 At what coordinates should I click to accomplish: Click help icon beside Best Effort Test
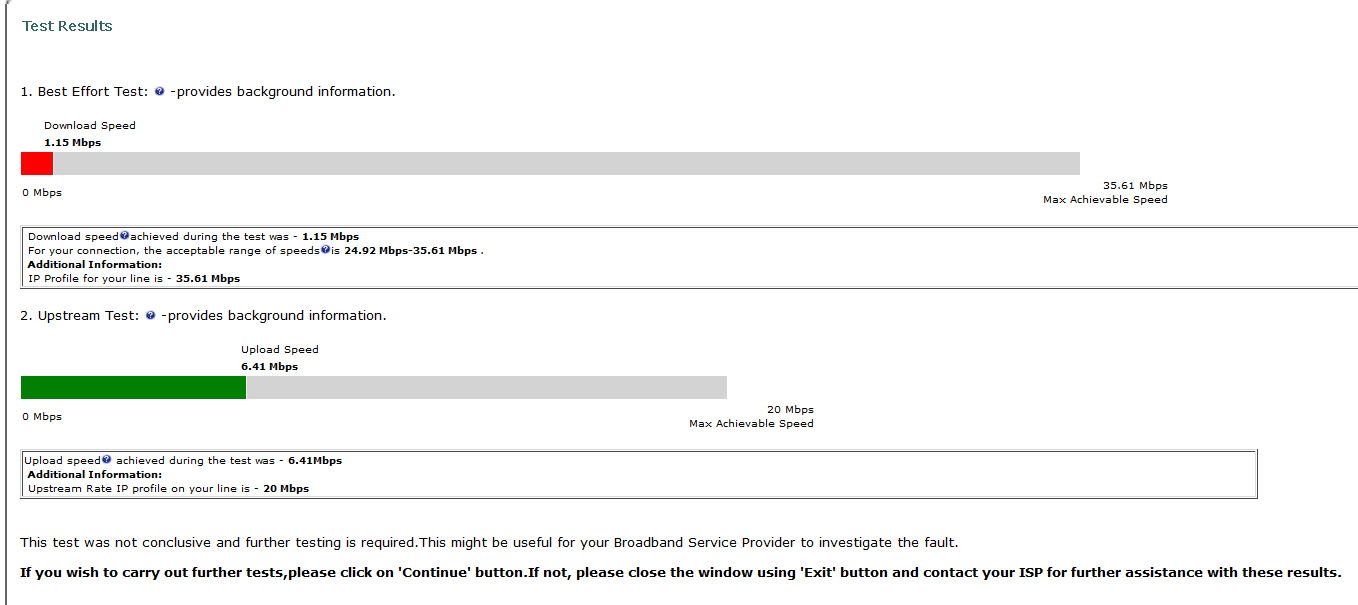click(159, 92)
